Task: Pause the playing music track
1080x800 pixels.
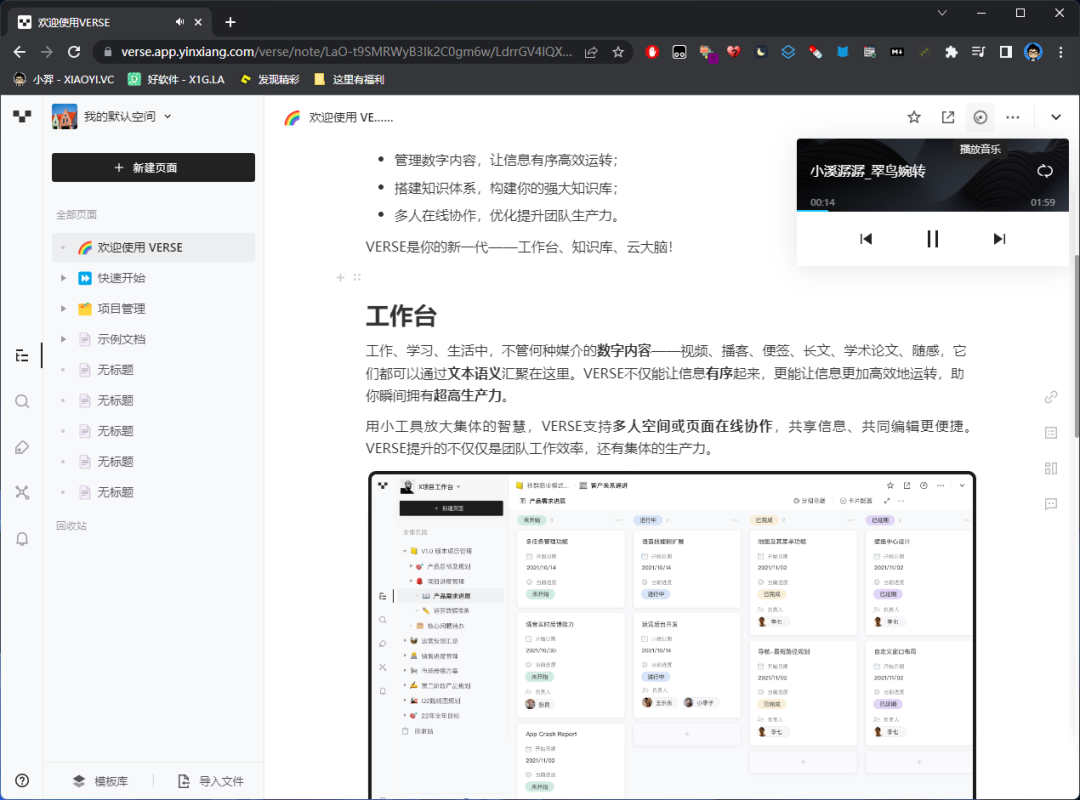Action: (x=932, y=239)
